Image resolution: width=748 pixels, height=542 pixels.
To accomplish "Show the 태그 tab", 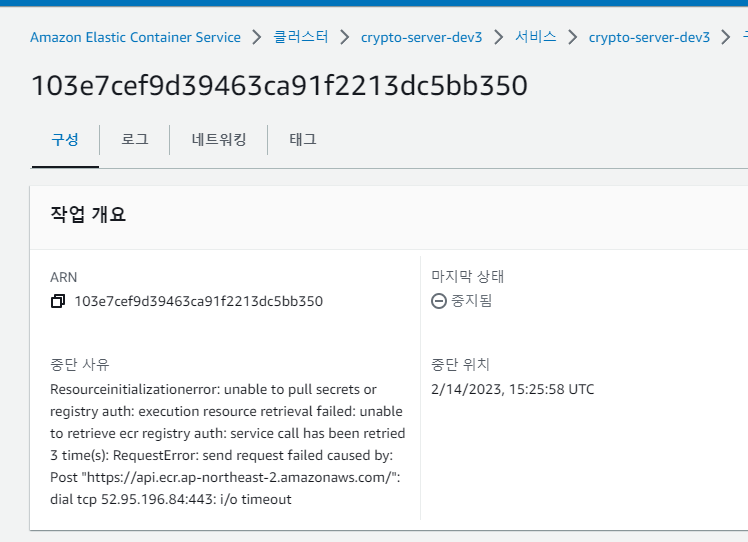I will click(x=303, y=140).
